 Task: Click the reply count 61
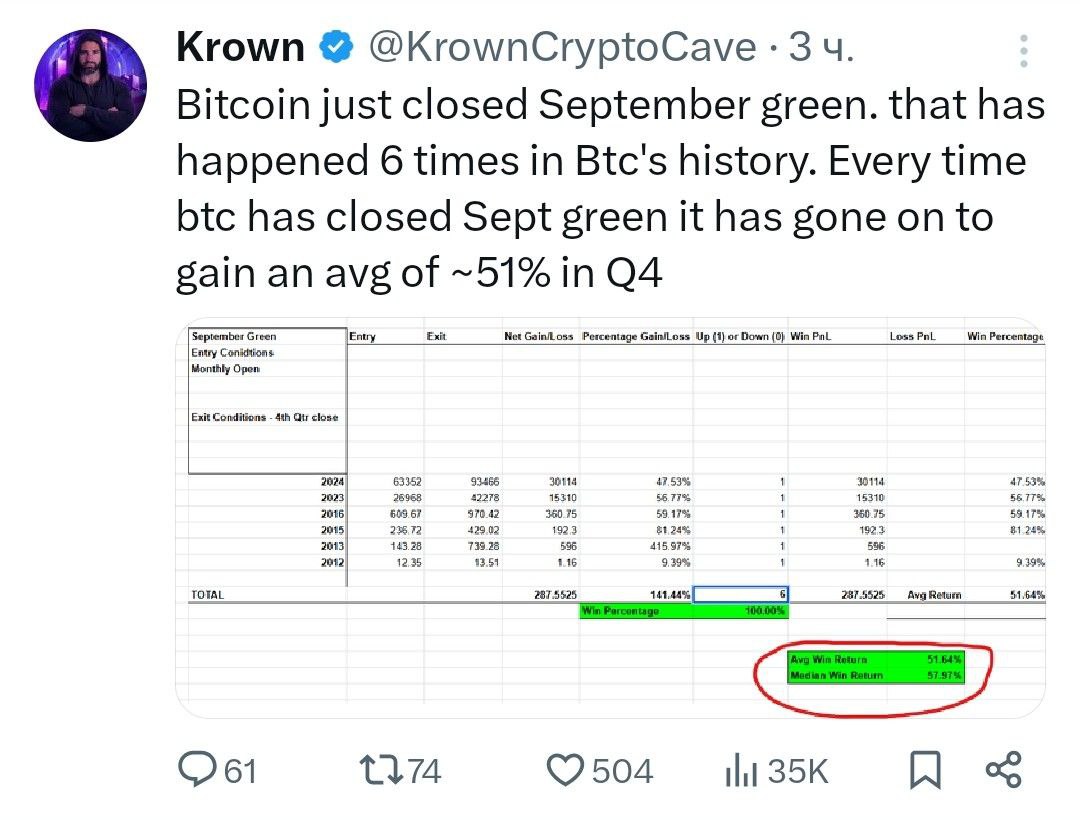(240, 771)
